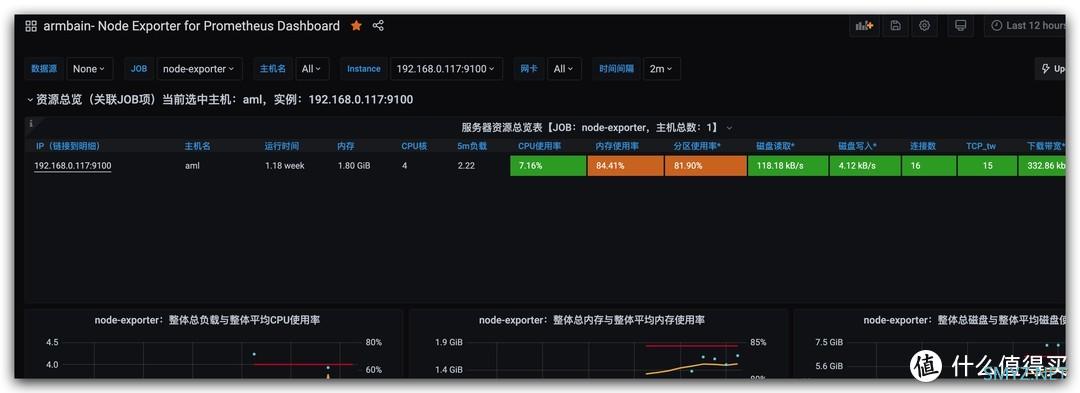Open the 主机名 All dropdown
The width and height of the screenshot is (1080, 393).
click(x=313, y=69)
